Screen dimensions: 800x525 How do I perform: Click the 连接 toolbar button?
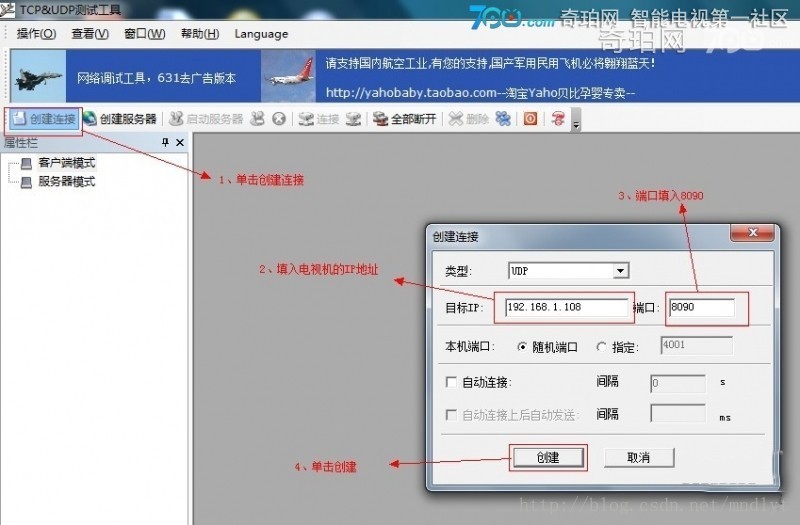319,119
